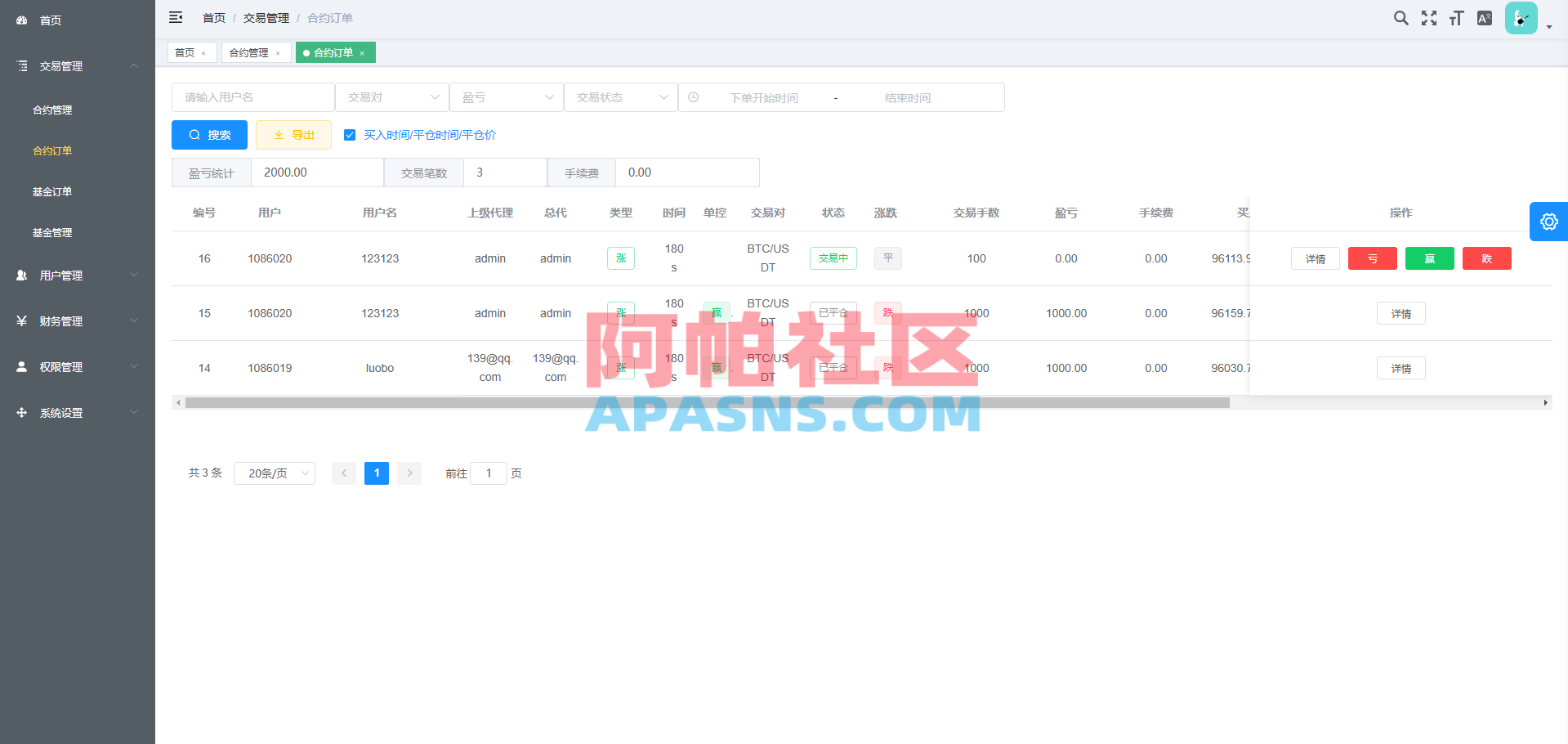Click 详情 on order 15
The height and width of the screenshot is (744, 1568).
pyautogui.click(x=1400, y=313)
